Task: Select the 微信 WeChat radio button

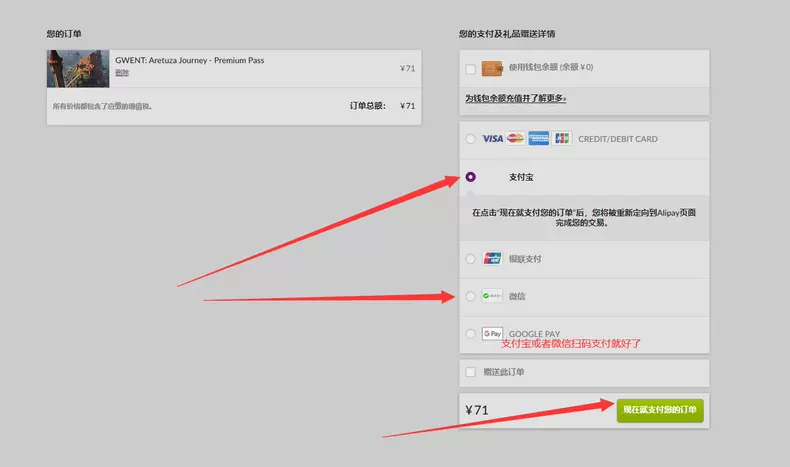Action: pos(471,296)
